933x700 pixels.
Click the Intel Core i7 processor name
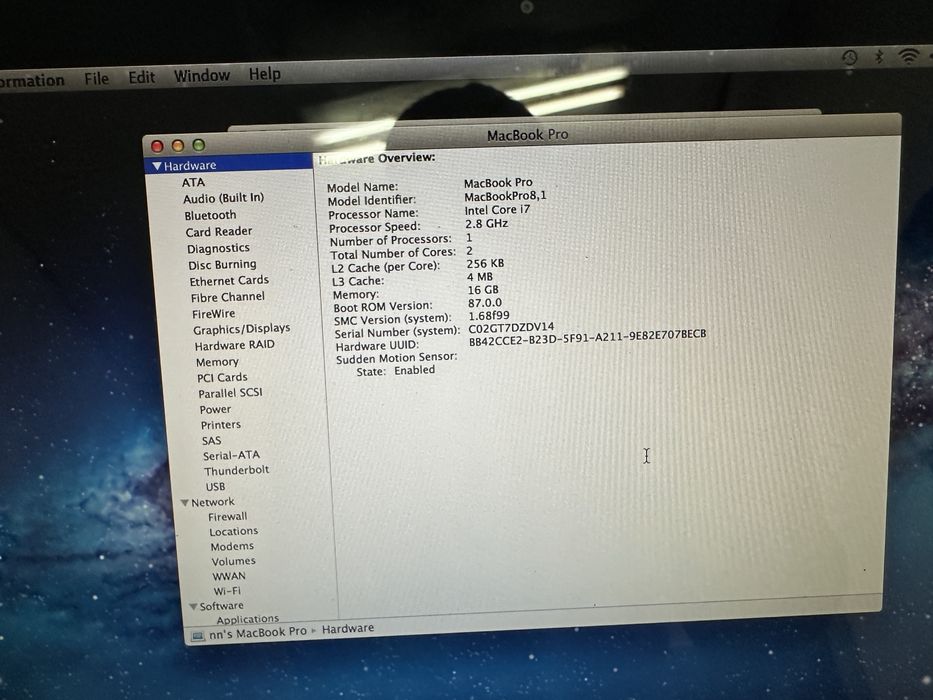click(497, 210)
